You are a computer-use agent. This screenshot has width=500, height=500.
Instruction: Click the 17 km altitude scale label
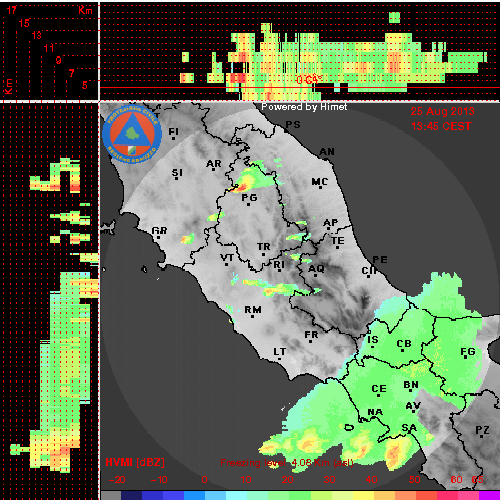[11, 10]
